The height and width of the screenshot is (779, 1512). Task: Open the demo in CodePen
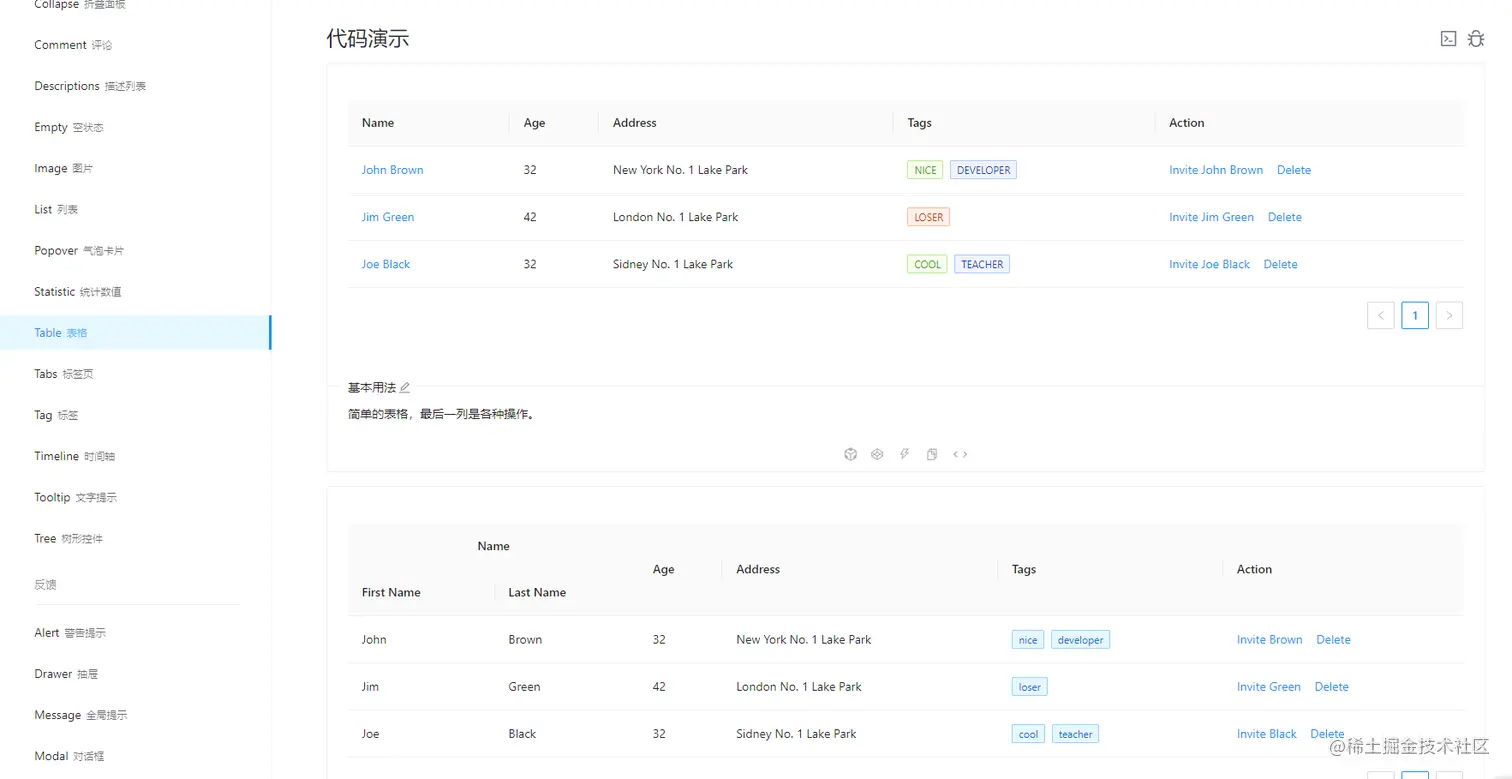pyautogui.click(x=877, y=454)
